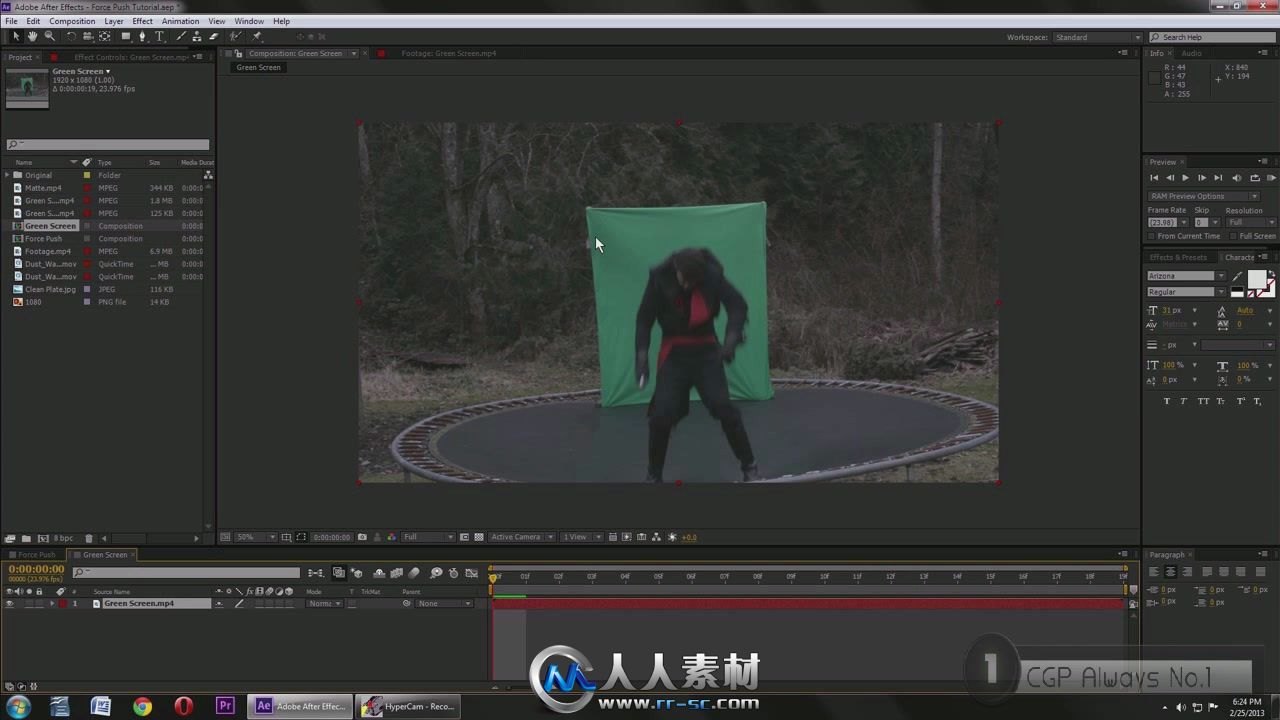Select the Clone Stamp tool
Screen dimensions: 1280x720
[197, 36]
